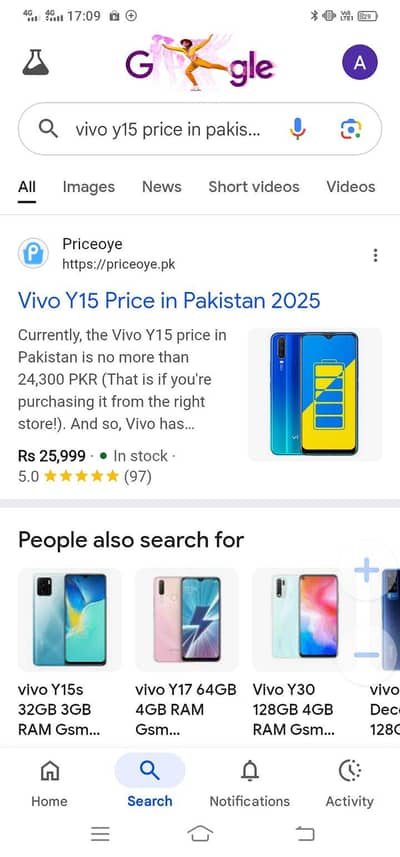Switch to the Images results tab

89,187
